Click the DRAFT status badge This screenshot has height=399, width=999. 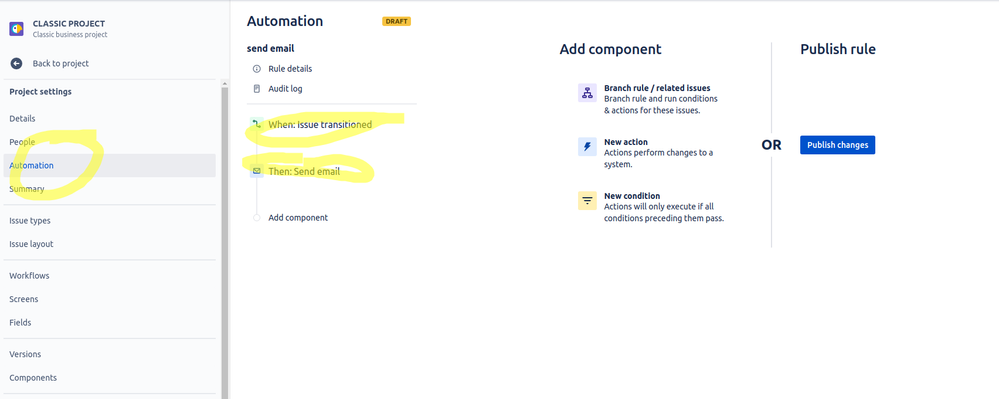396,22
